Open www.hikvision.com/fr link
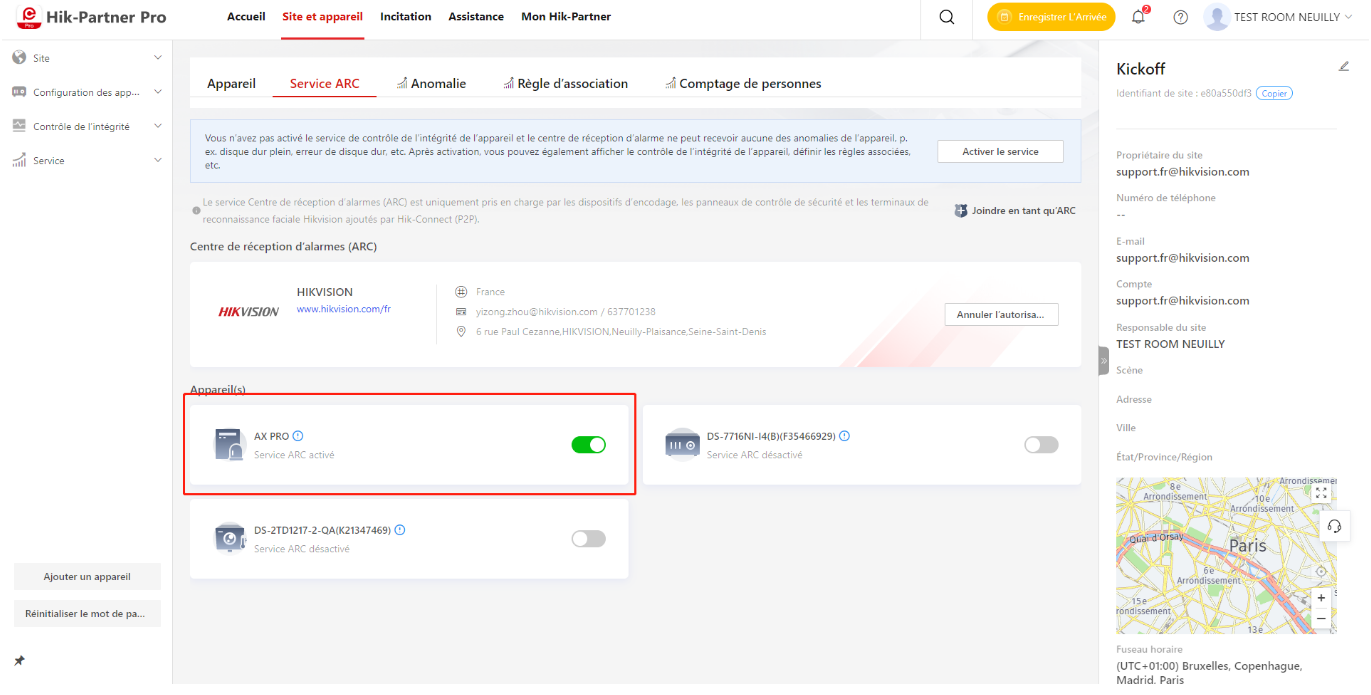 pos(344,309)
